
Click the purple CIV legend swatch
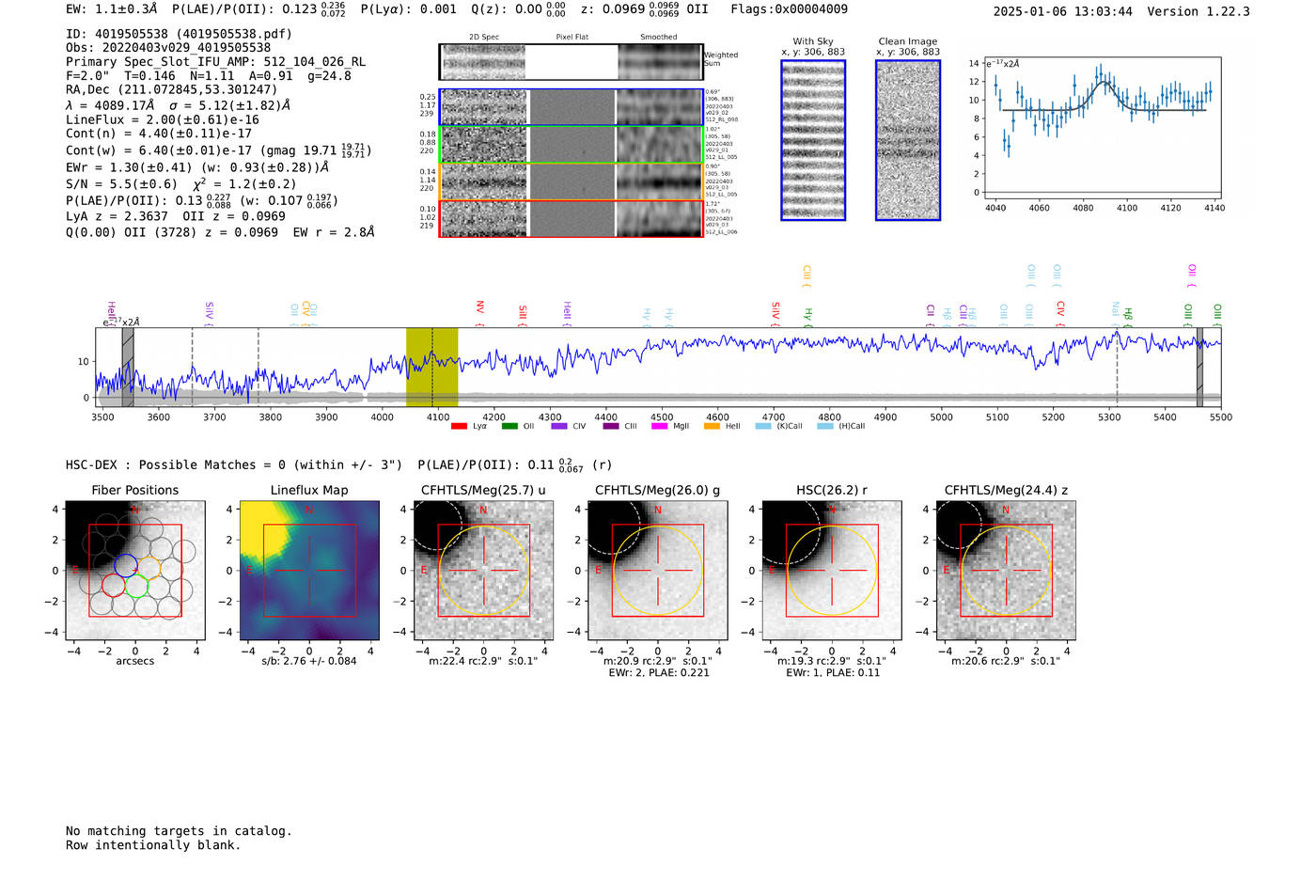[559, 426]
